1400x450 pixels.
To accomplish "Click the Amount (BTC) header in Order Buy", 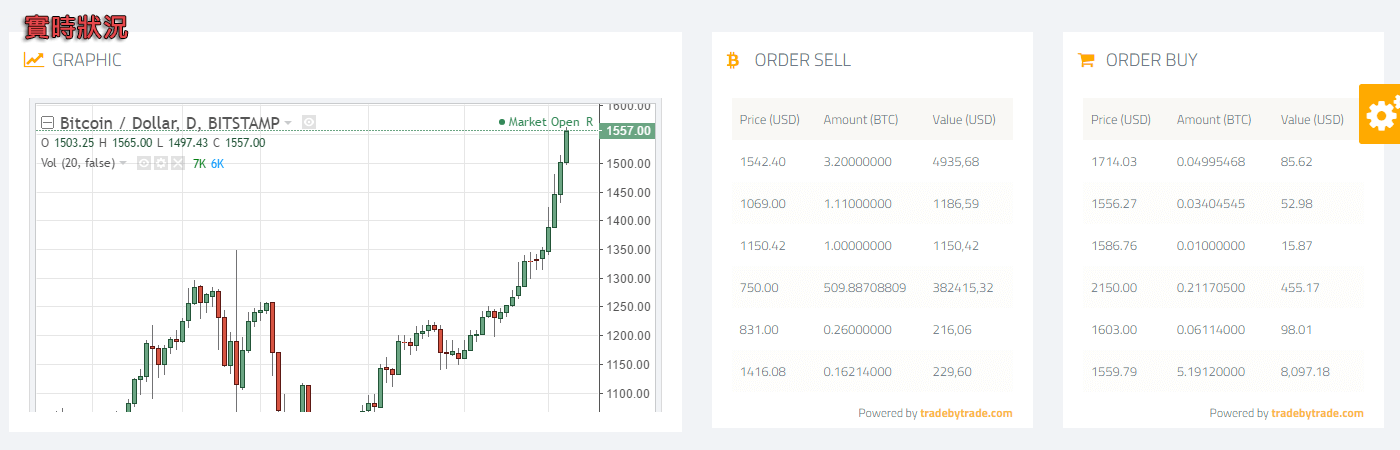I will click(x=1213, y=120).
